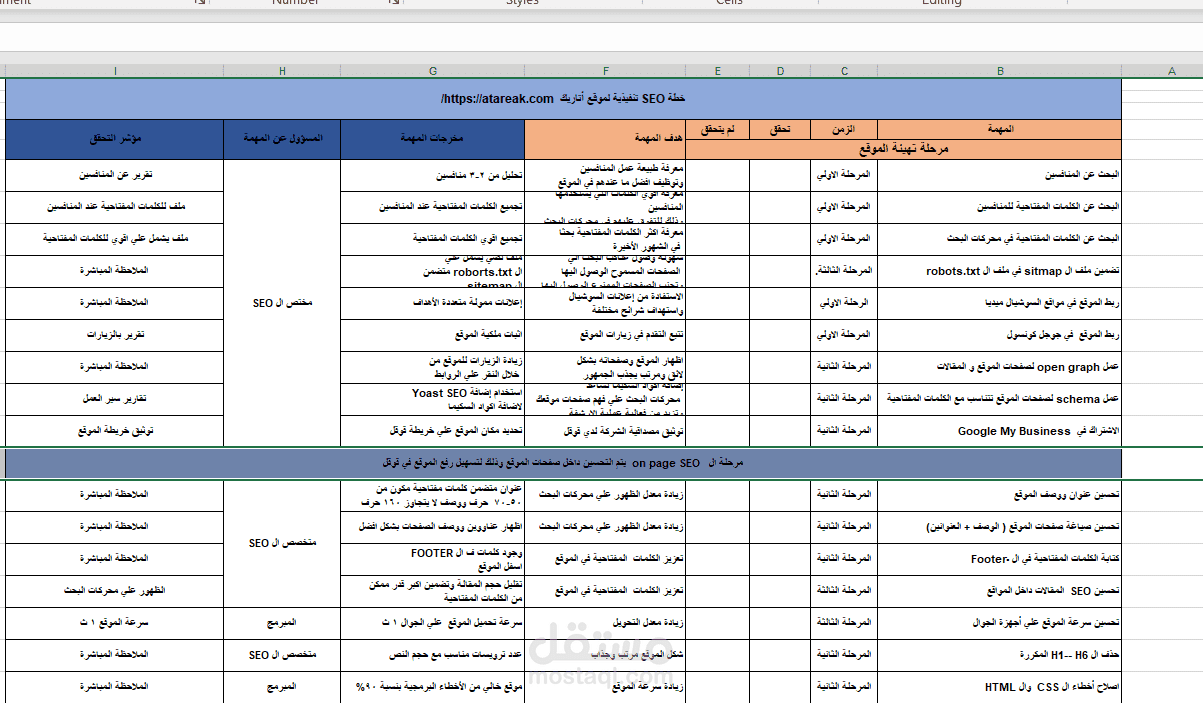This screenshot has height=703, width=1203.
Task: Select cell "ربط الموقع في جوجل كونسول"
Action: (1000, 334)
